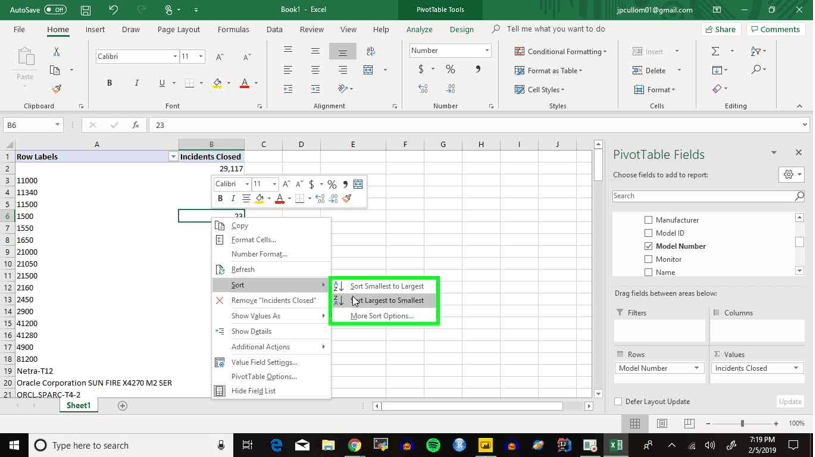815x457 pixels.
Task: Click the Format button in Cells group
Action: 654,90
